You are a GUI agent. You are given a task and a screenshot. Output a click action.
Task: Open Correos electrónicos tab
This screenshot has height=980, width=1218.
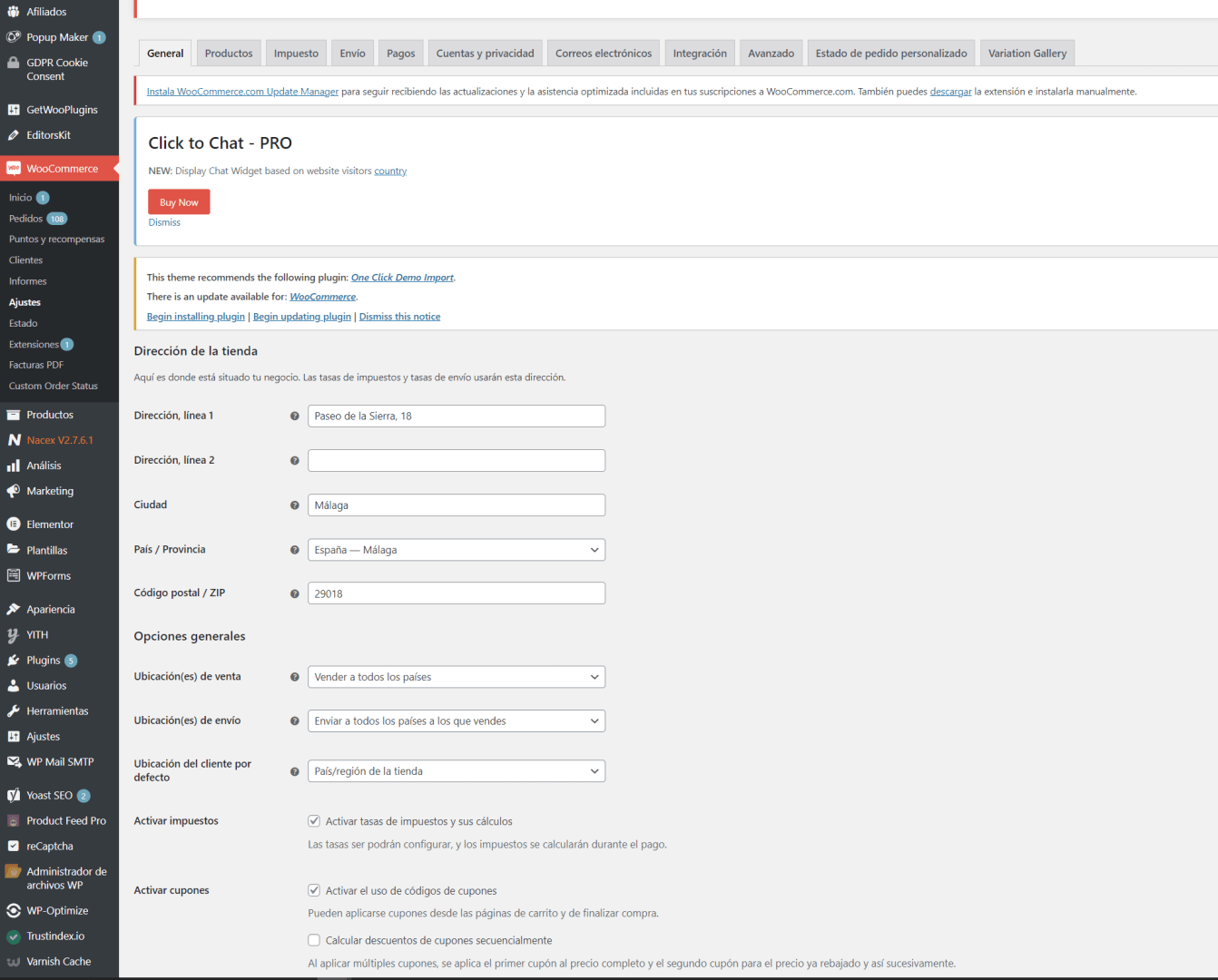604,54
